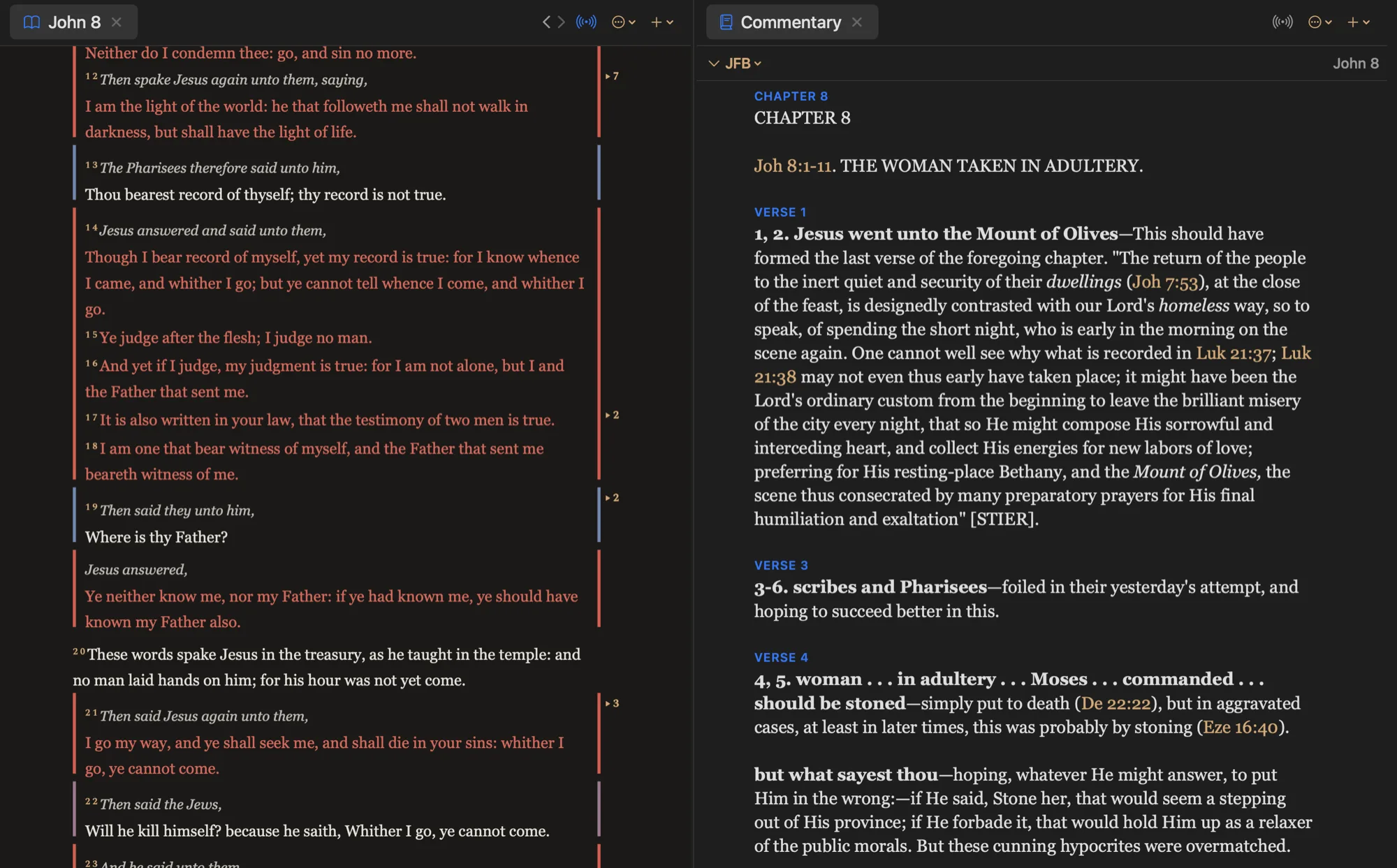1397x868 pixels.
Task: Expand the 3 cross references marker near verse 21
Action: (612, 703)
